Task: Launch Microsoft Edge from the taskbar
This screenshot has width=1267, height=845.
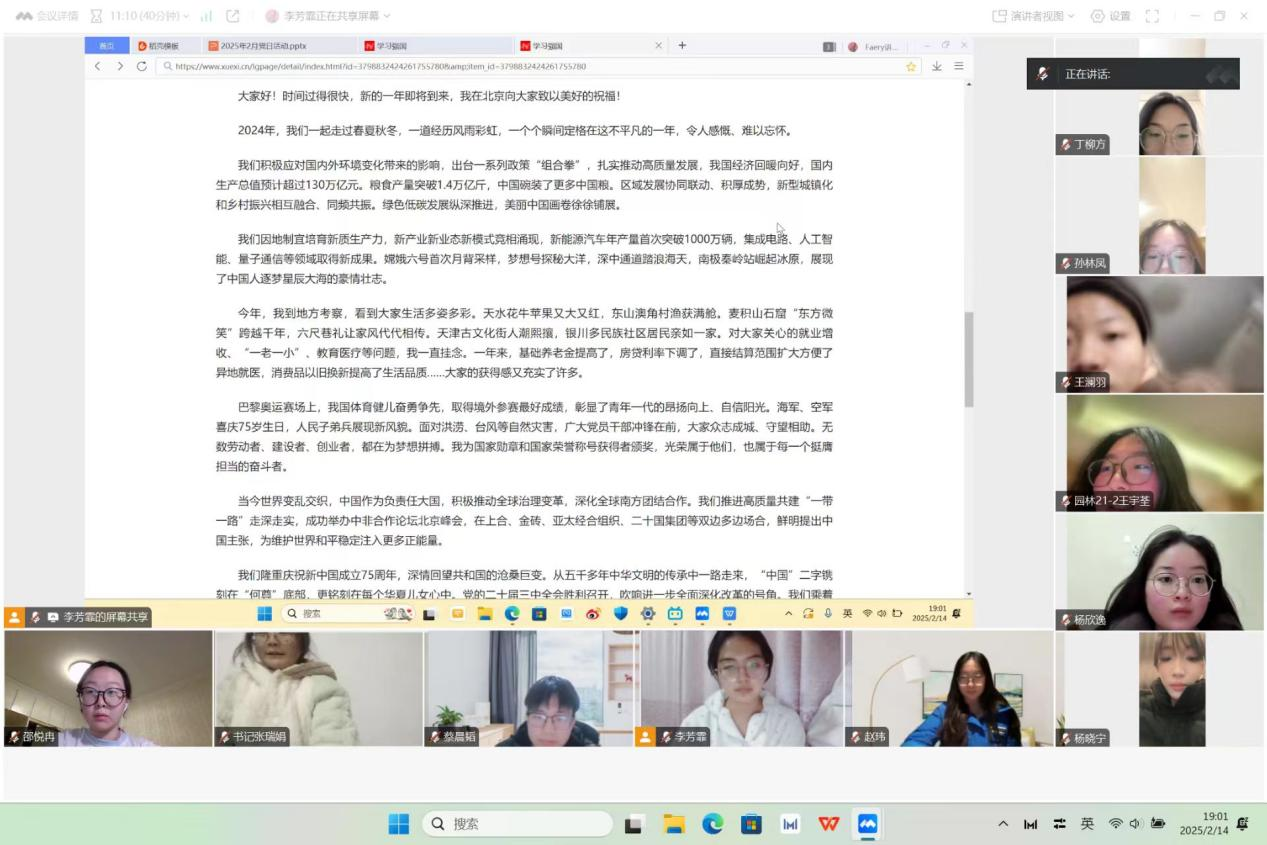Action: coord(712,824)
